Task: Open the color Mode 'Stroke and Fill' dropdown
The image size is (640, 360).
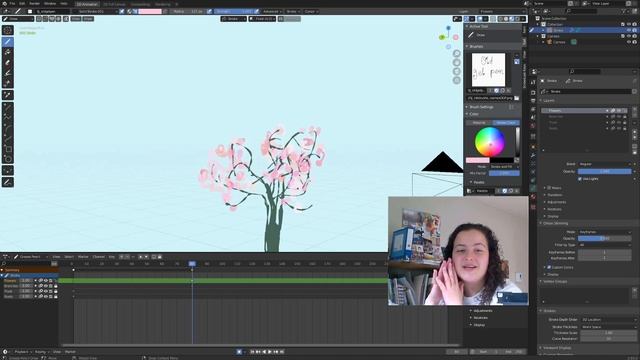Action: click(x=504, y=167)
